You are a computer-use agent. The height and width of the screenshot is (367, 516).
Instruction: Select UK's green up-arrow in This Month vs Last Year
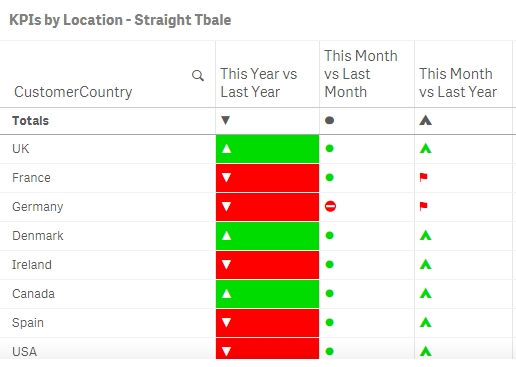coord(426,148)
